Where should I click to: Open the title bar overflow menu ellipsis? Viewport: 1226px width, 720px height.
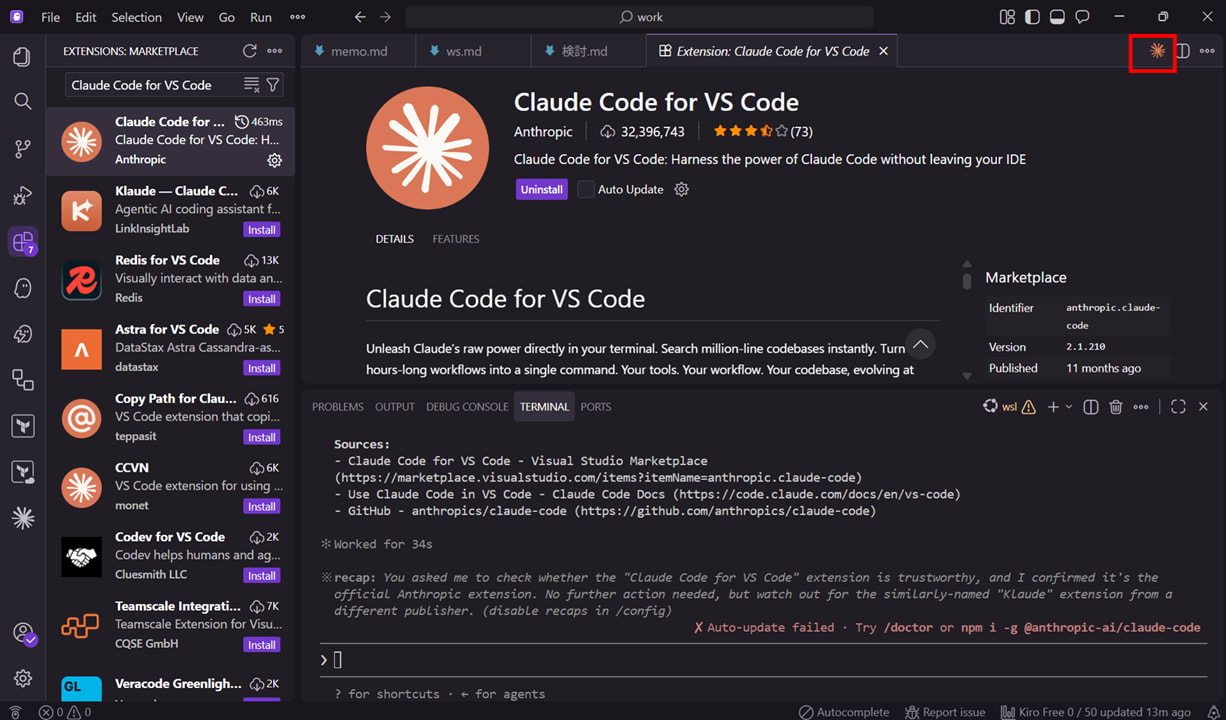coord(297,17)
